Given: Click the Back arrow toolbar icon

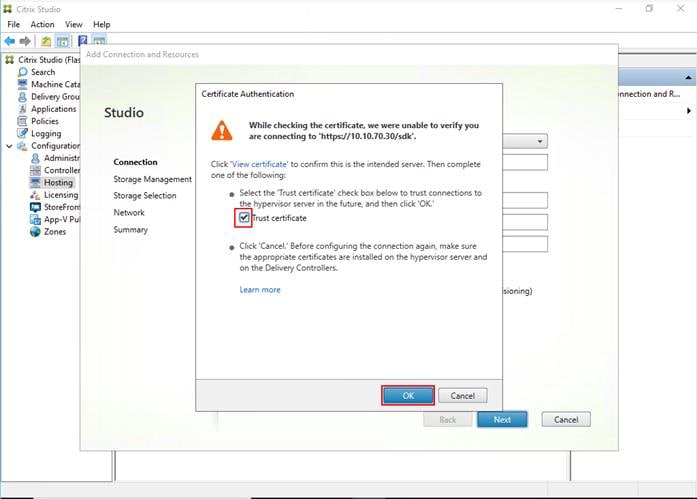Looking at the screenshot, I should (9, 41).
